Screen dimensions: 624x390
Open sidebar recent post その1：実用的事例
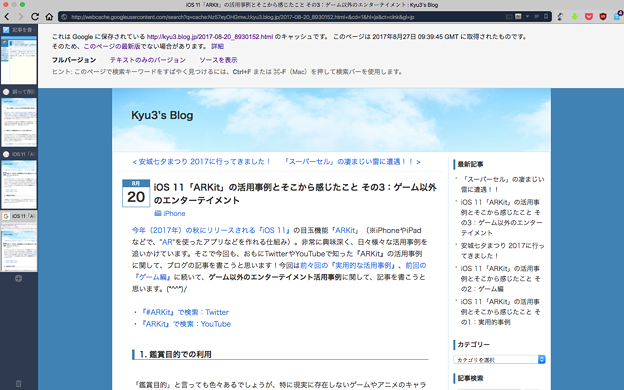[501, 312]
